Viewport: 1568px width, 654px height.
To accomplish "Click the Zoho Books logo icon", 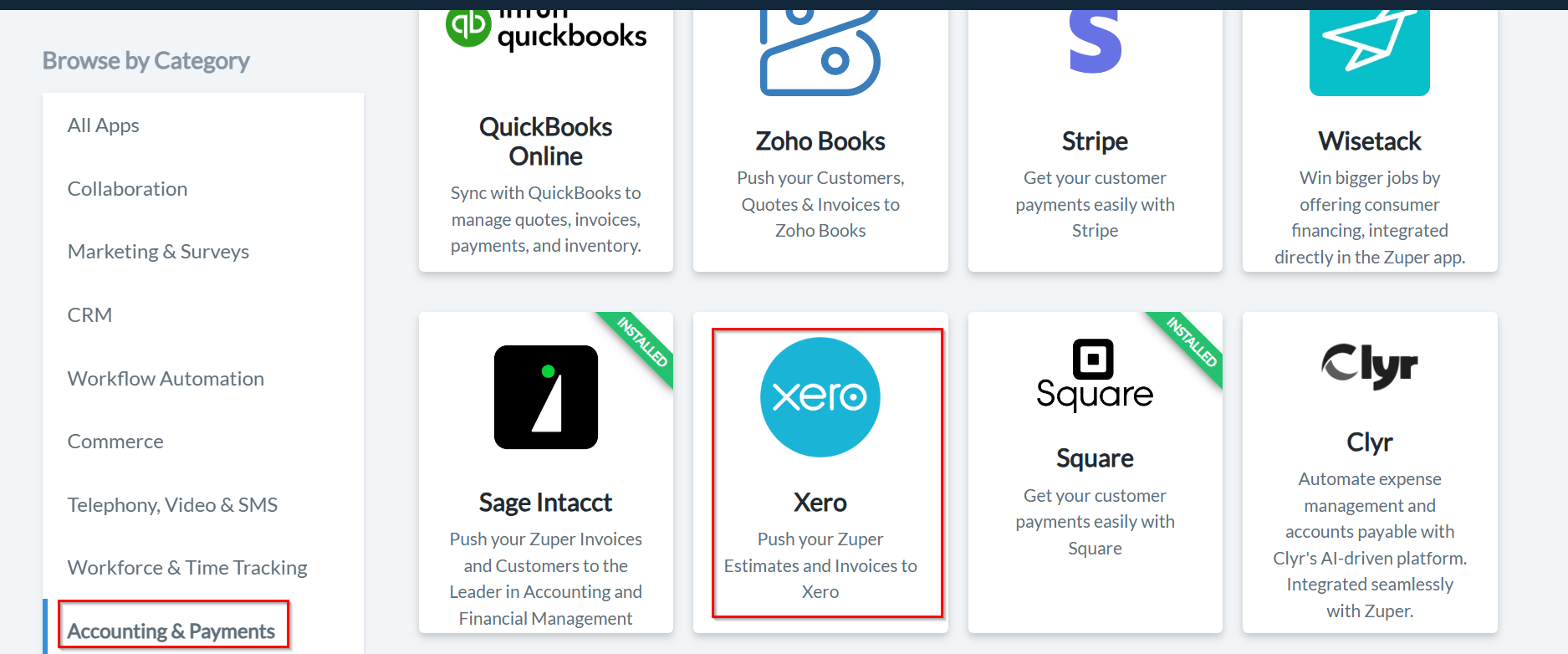I will pos(820,53).
